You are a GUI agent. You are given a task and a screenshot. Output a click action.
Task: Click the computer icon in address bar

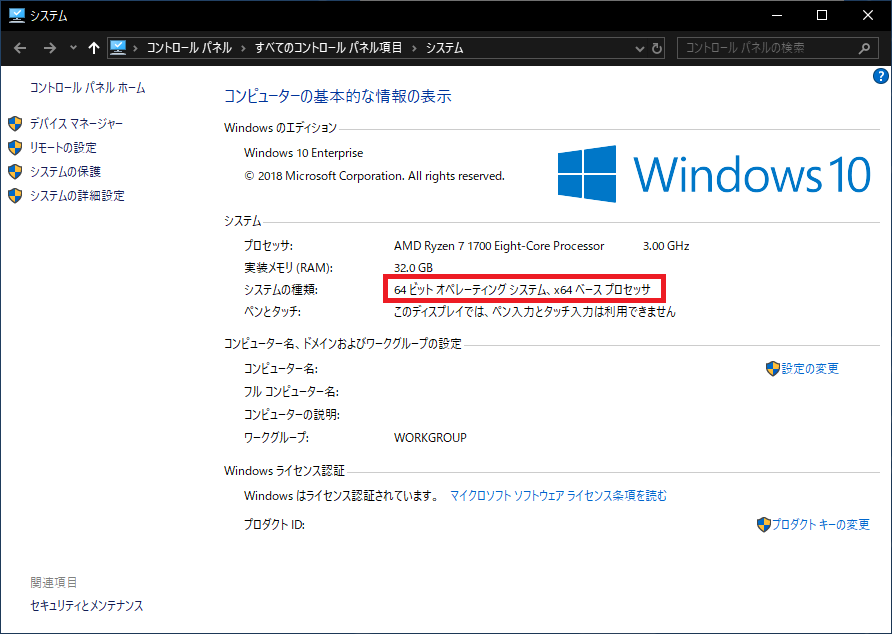click(x=118, y=48)
